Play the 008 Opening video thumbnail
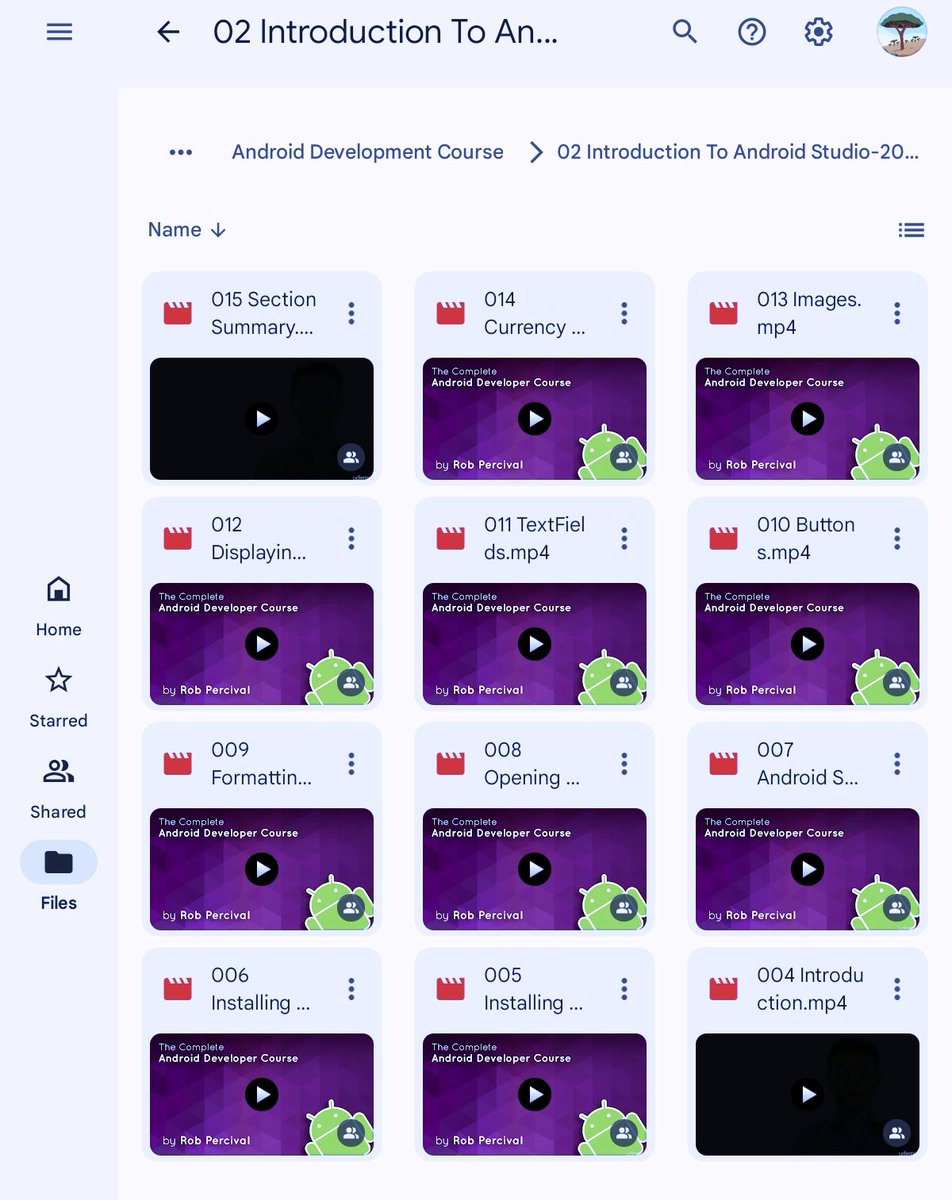Viewport: 952px width, 1200px height. [x=535, y=869]
